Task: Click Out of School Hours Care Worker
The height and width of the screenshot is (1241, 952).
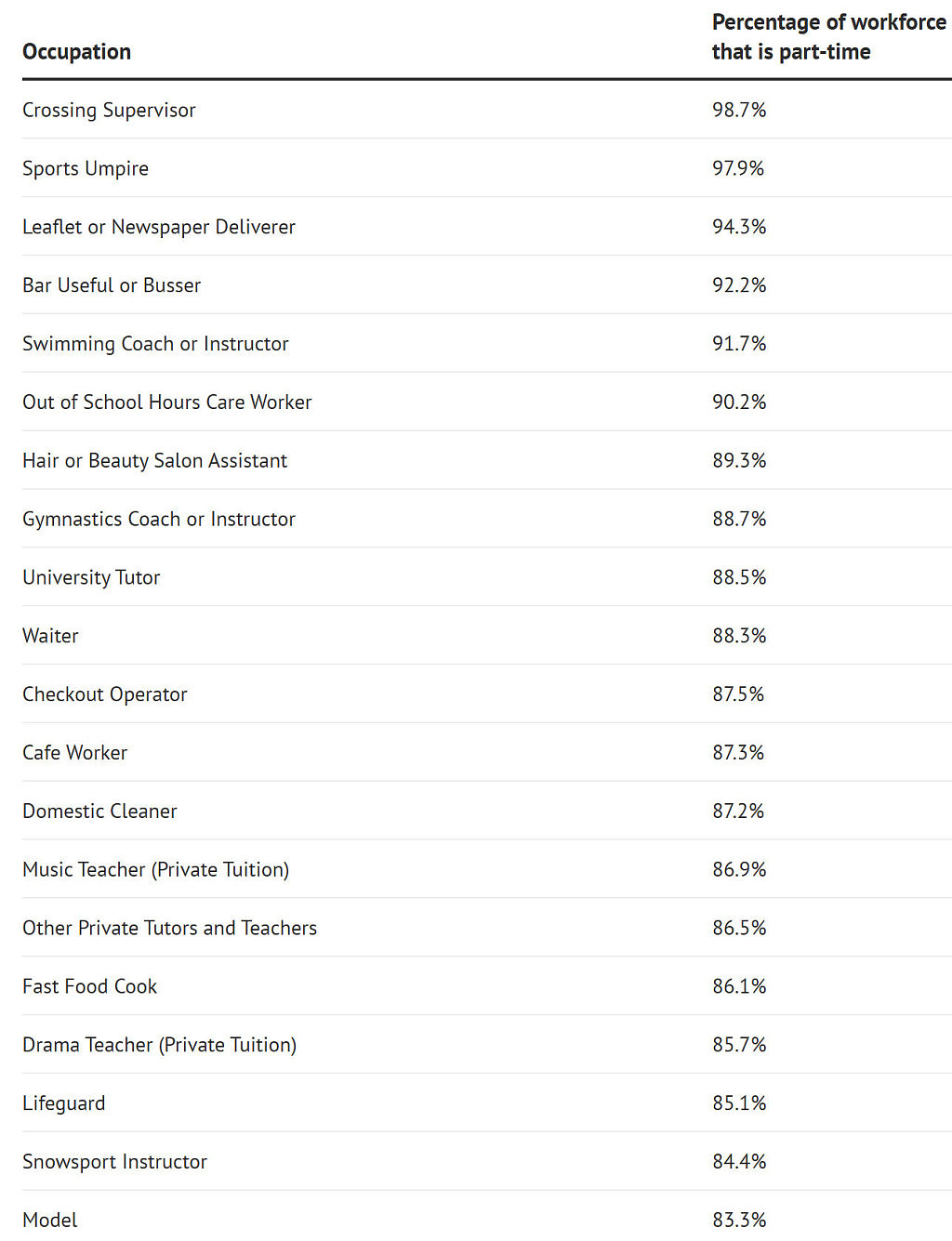Action: point(167,403)
